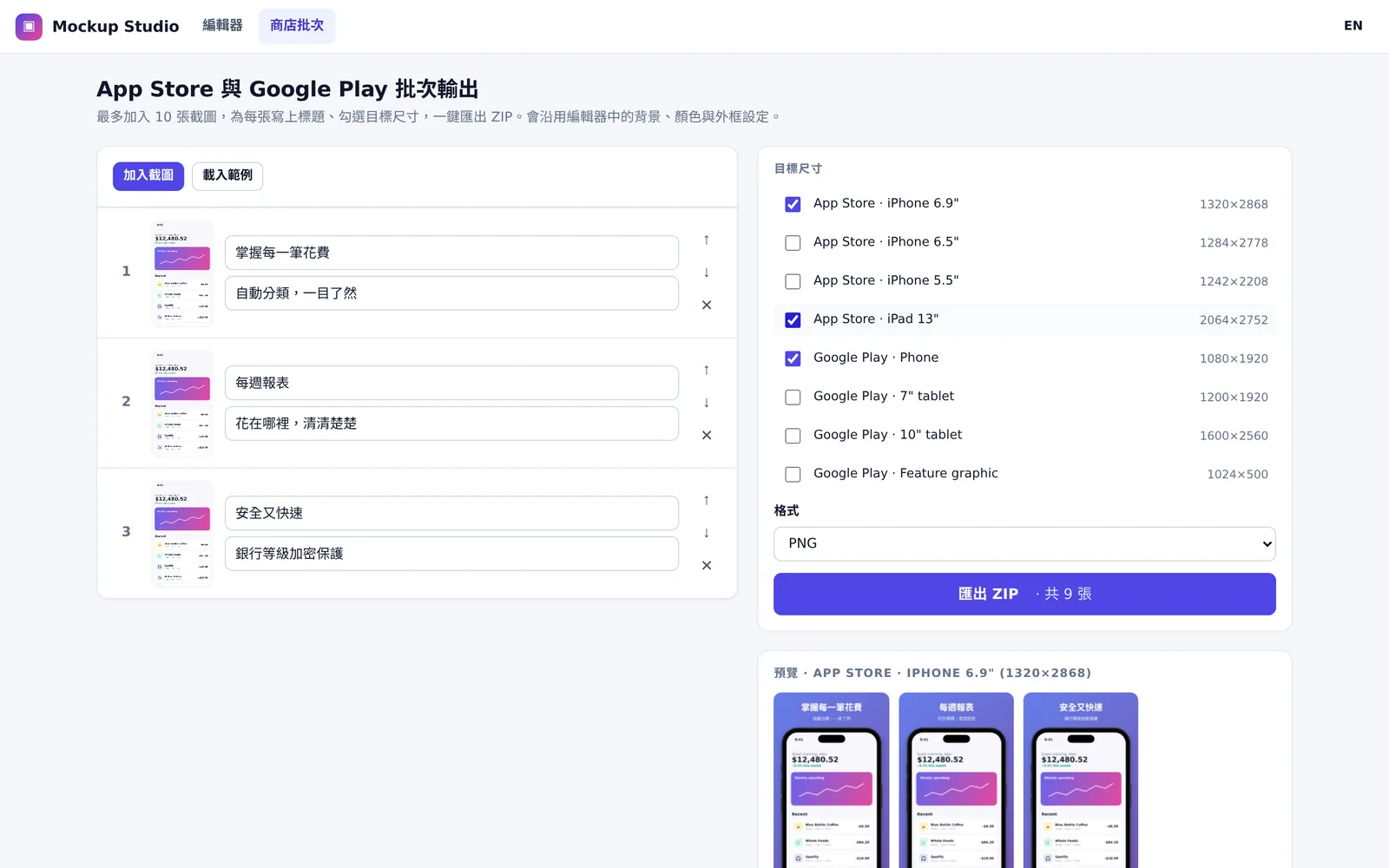This screenshot has width=1389, height=868.
Task: Move screenshot 3 up with arrow
Action: tap(707, 500)
